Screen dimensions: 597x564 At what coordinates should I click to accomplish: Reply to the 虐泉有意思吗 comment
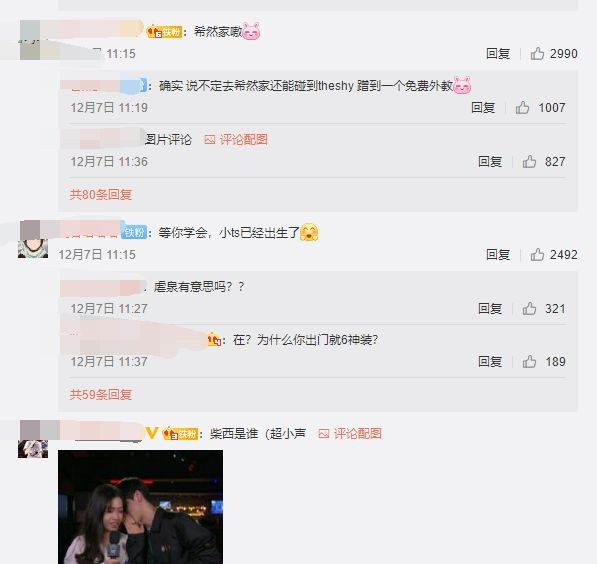490,308
